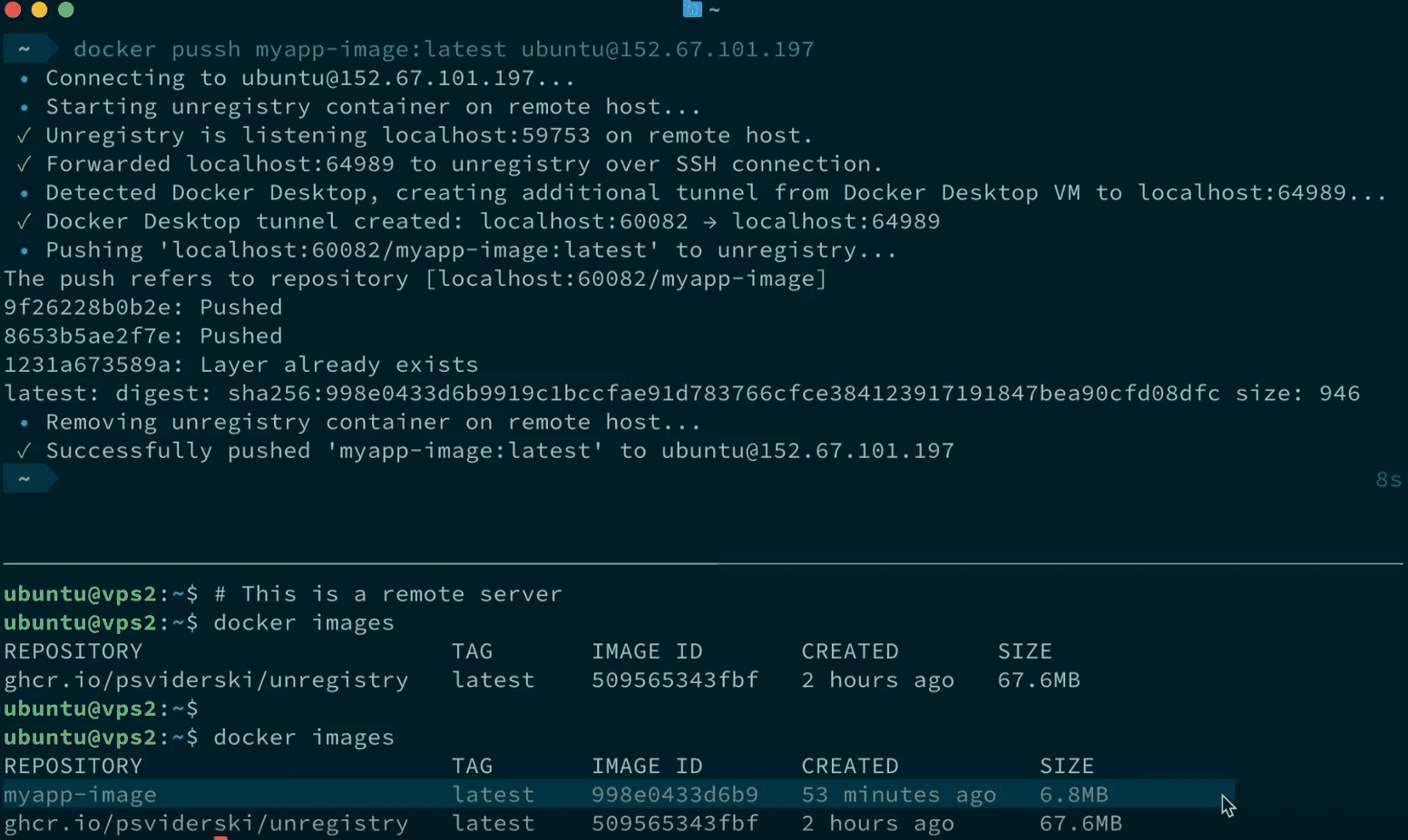Click the pane divider between terminal splits
The image size is (1408, 840).
[704, 563]
